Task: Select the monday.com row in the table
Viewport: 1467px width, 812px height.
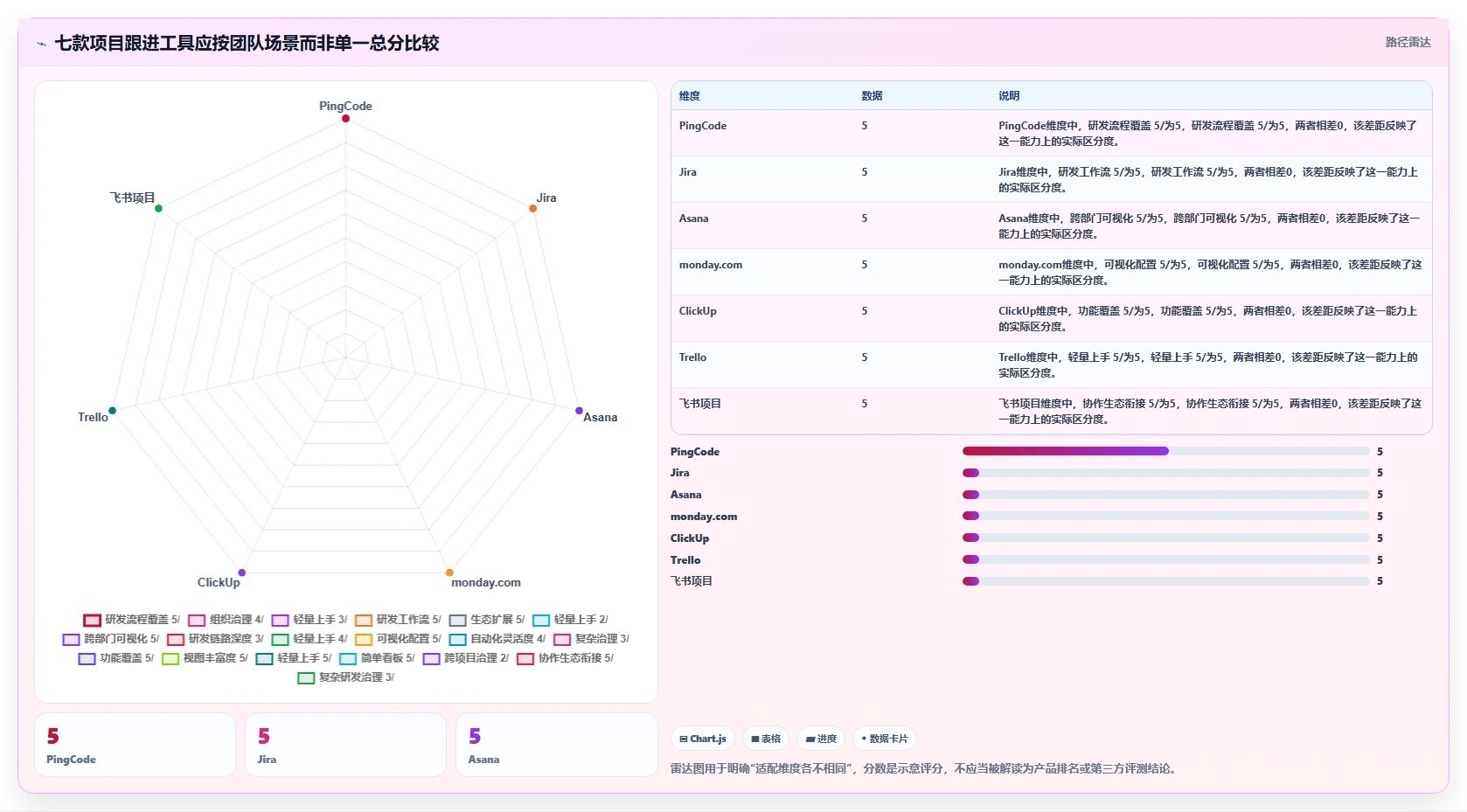Action: coord(1051,272)
